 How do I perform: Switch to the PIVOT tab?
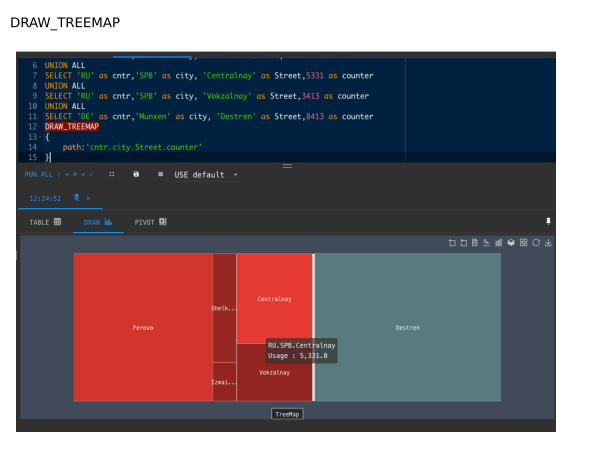149,222
